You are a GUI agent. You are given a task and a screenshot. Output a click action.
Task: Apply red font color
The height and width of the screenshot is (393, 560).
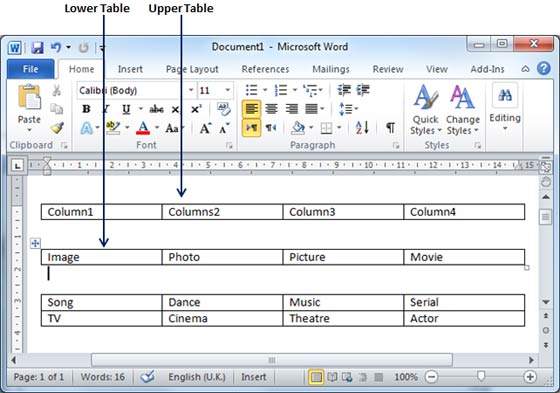coord(143,128)
